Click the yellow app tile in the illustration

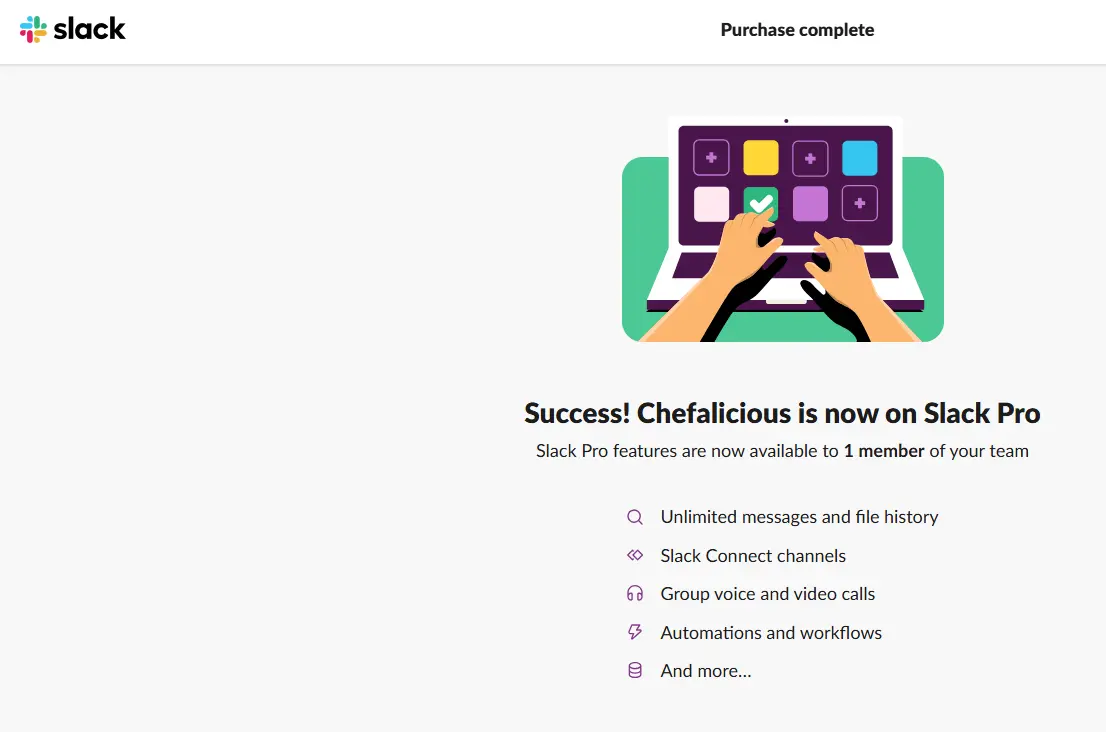[760, 157]
